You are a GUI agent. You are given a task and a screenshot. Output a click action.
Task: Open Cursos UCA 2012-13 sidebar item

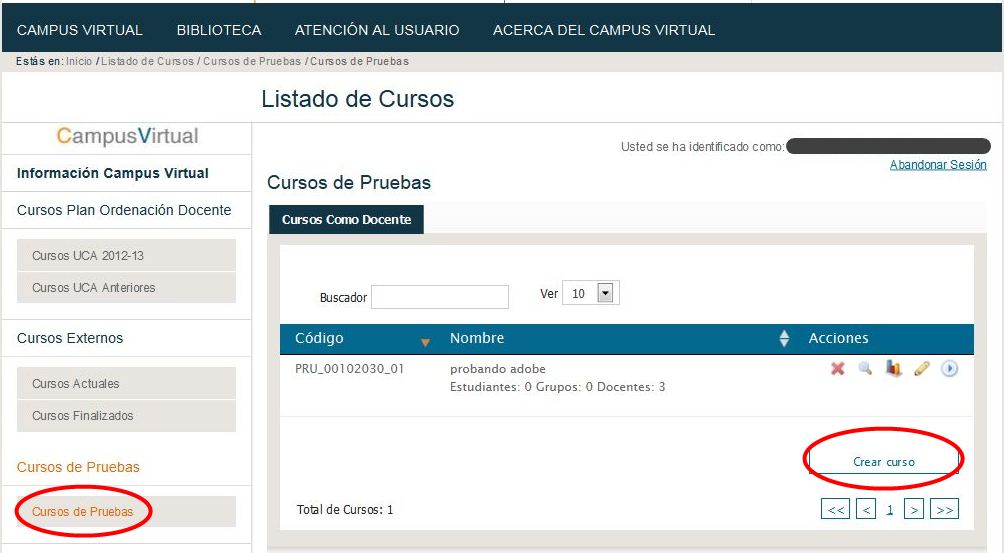tap(126, 255)
